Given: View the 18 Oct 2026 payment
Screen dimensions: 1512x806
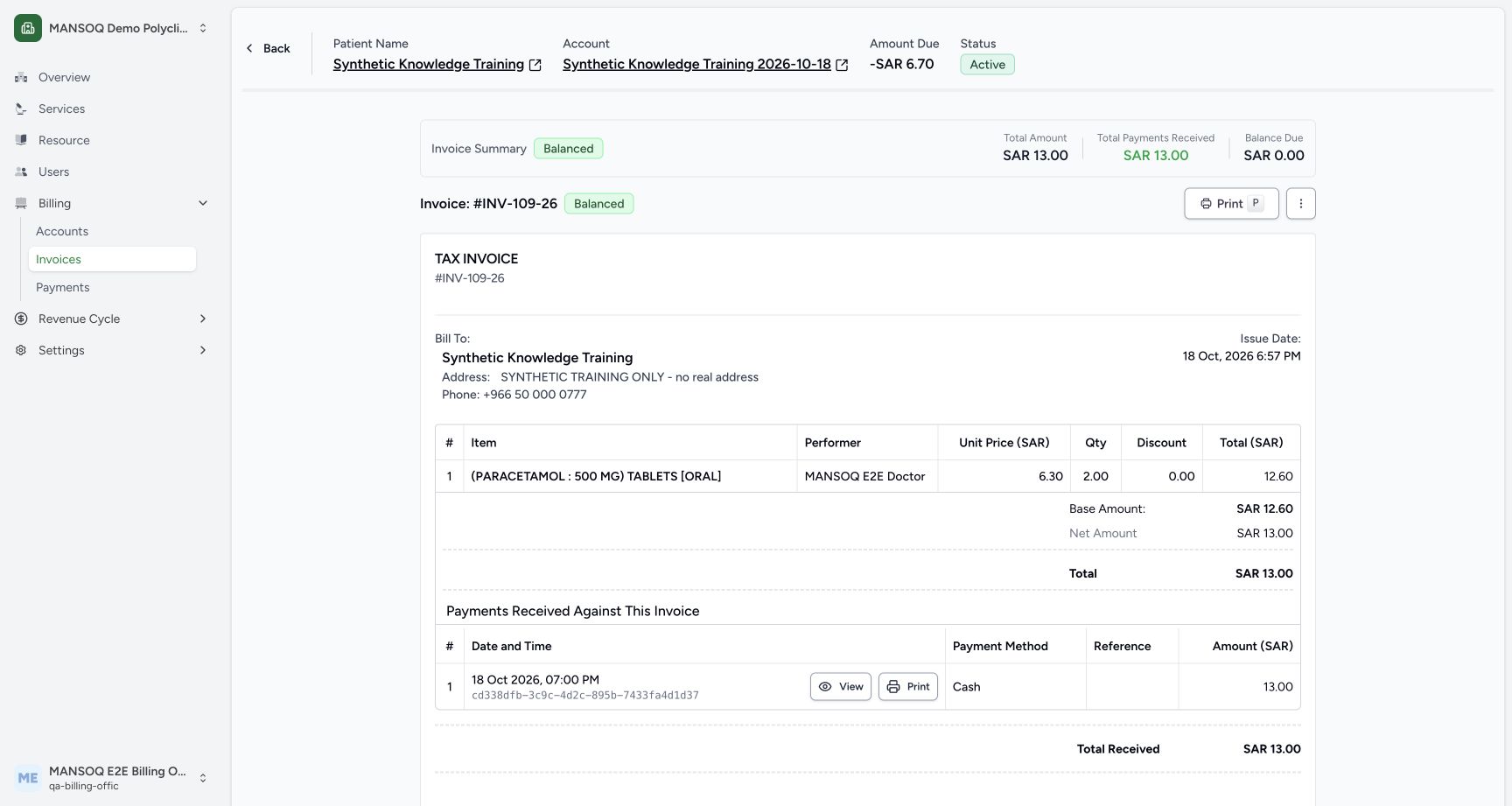Looking at the screenshot, I should pyautogui.click(x=841, y=687).
